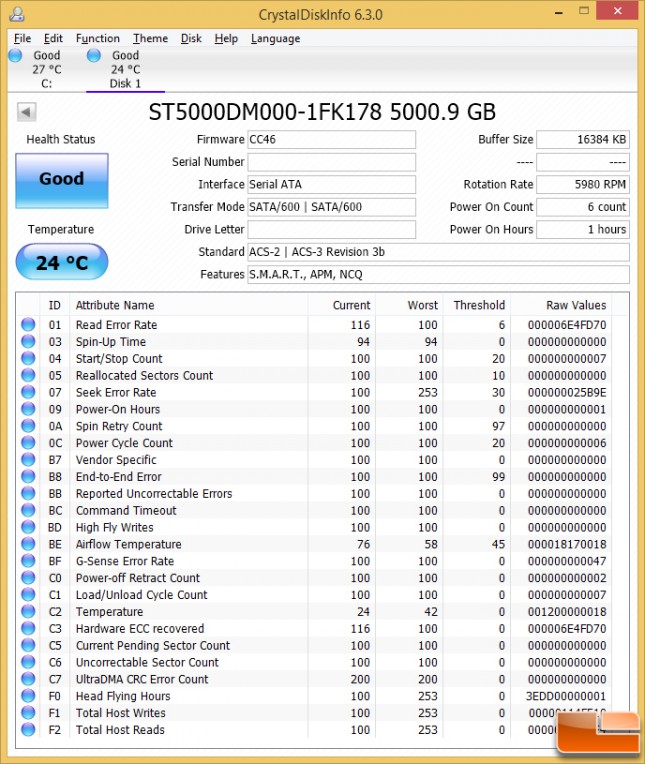The image size is (645, 764).
Task: Select raw value 3EDD00000001
Action: (x=566, y=696)
